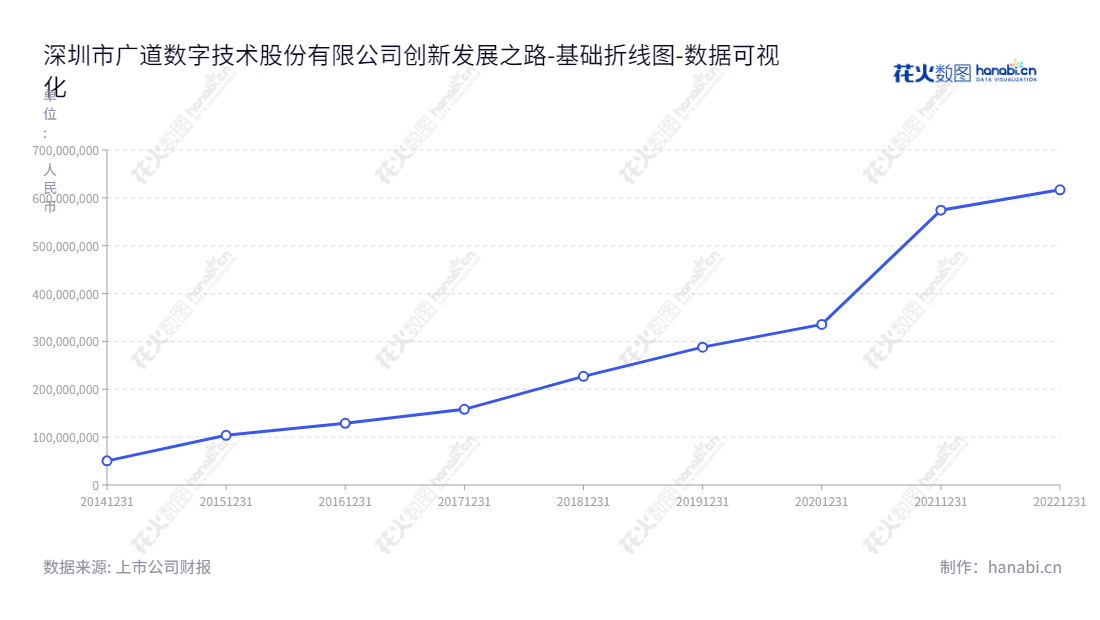The width and height of the screenshot is (1100, 620).
Task: Click the 20211231 data point marker
Action: pos(941,210)
